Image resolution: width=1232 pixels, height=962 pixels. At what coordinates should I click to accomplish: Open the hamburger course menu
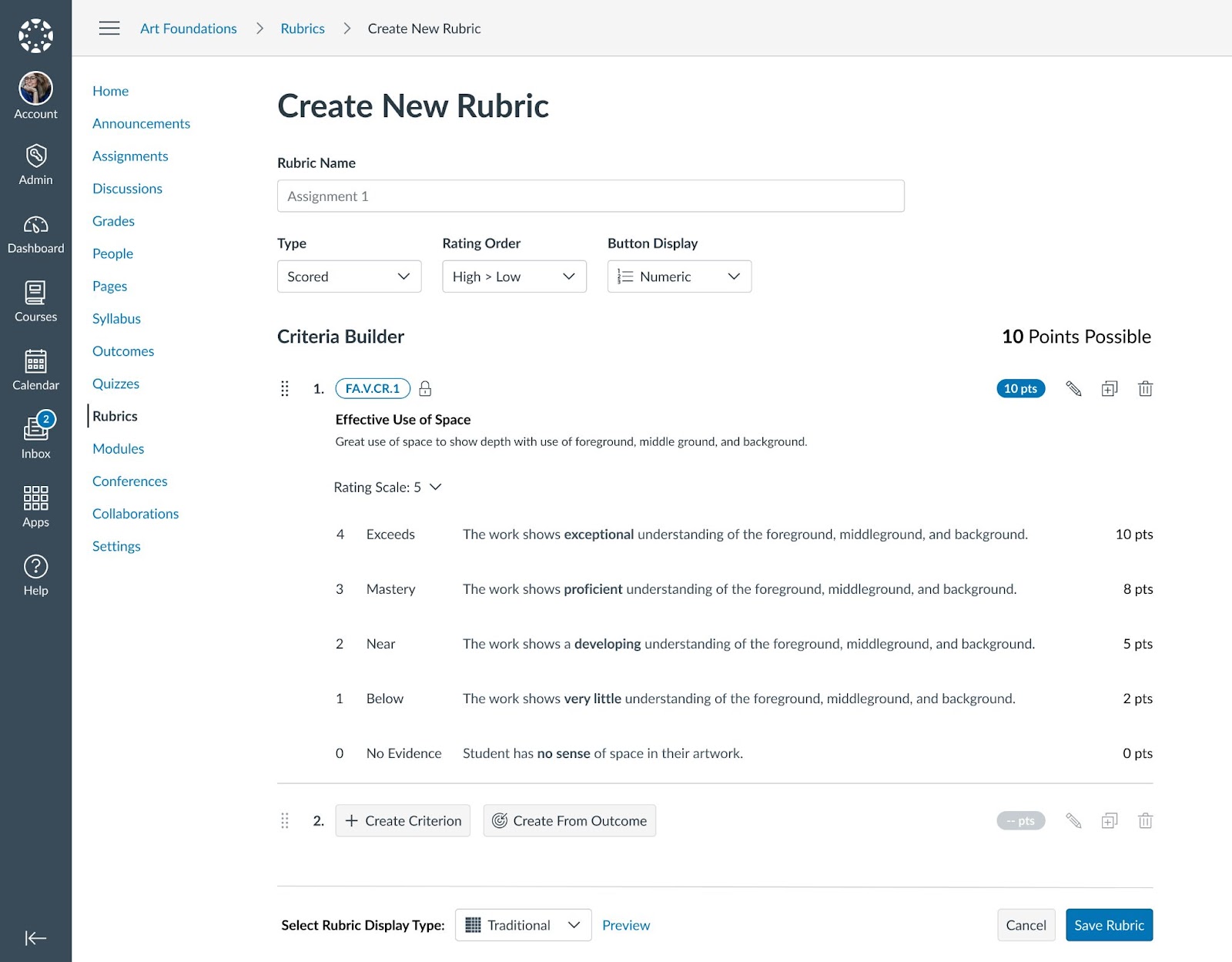click(x=109, y=28)
